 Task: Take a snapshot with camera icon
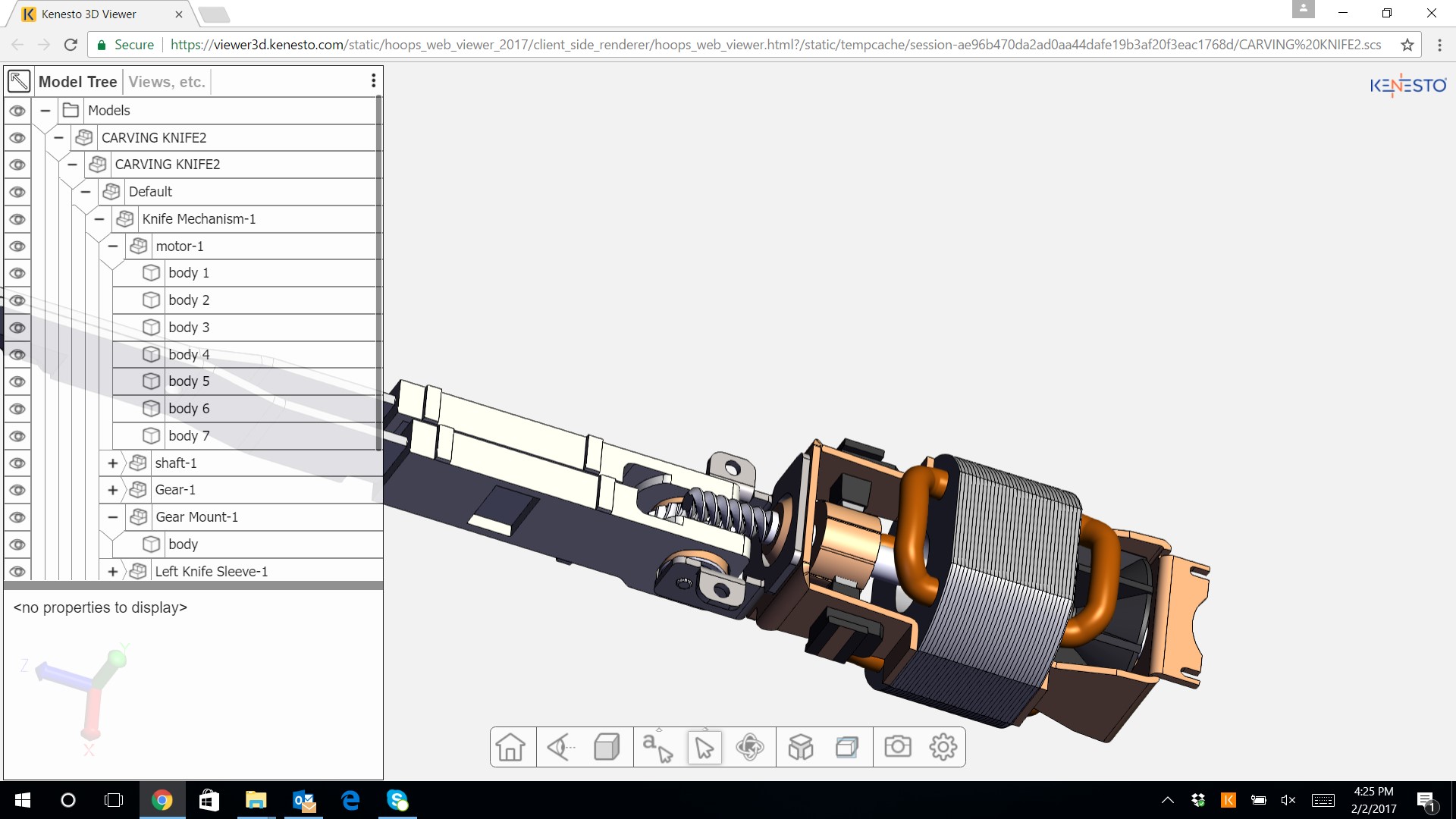point(897,747)
